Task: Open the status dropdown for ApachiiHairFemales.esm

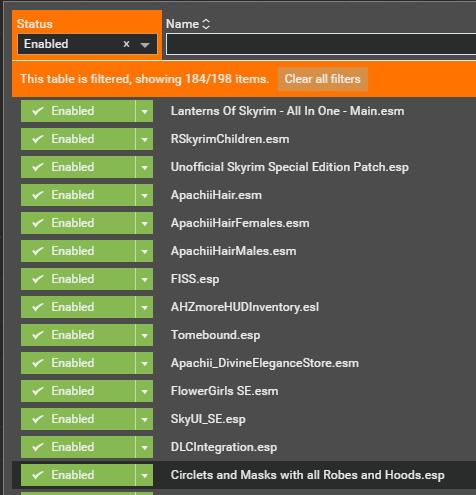Action: tap(144, 223)
